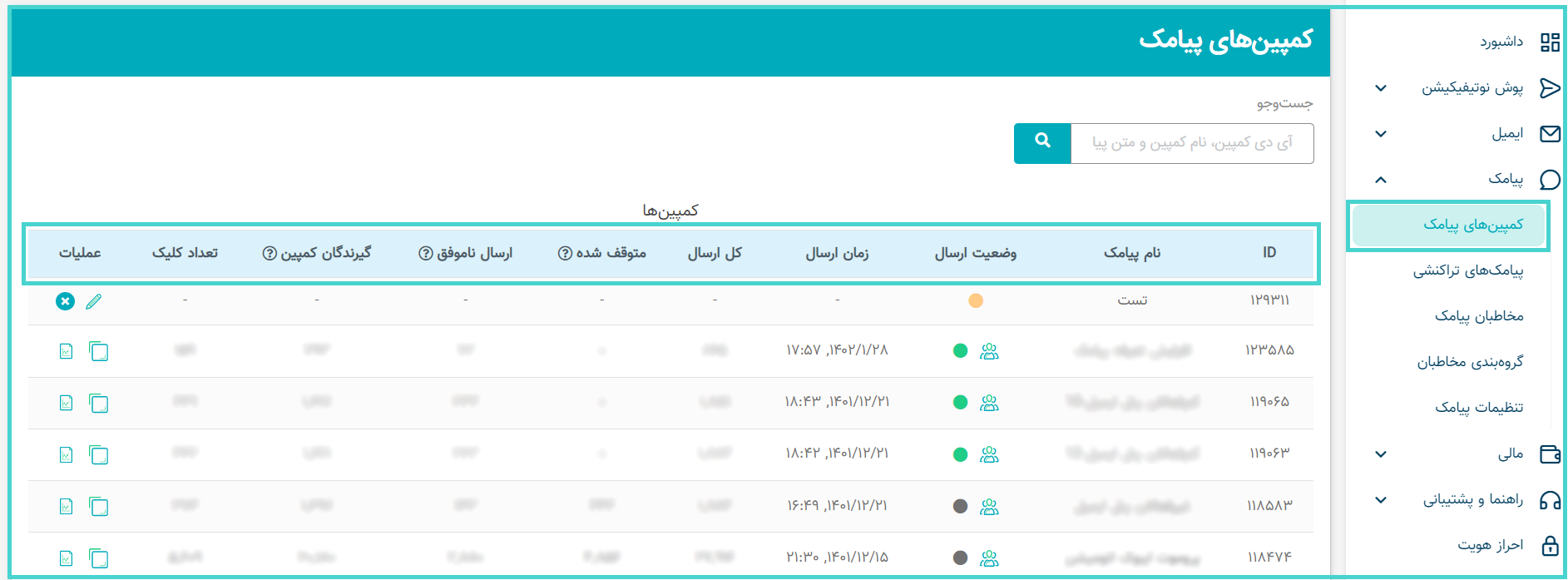Click green status dot in row ۱۲۳۵۸۵
1568x580 pixels.
960,351
